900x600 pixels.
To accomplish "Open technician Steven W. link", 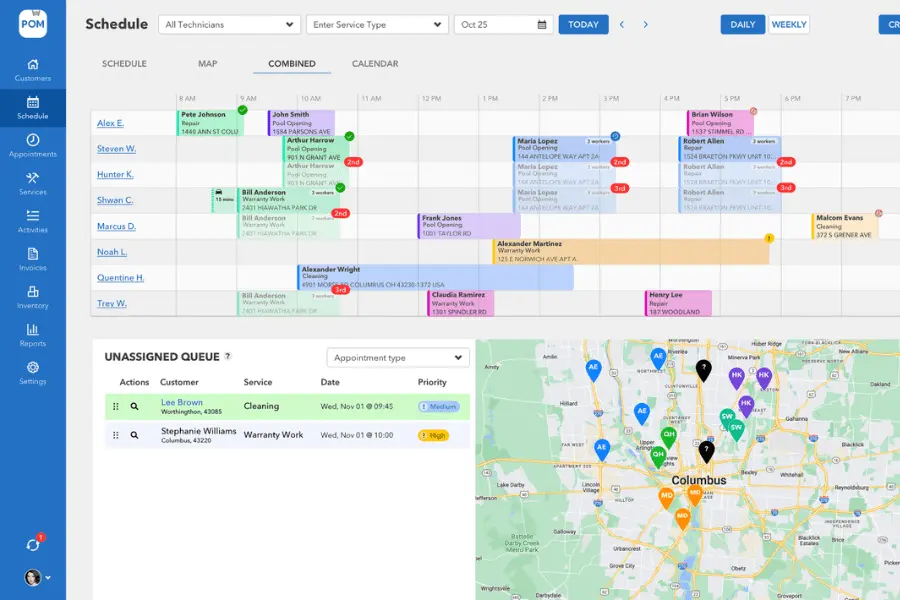I will pos(117,149).
